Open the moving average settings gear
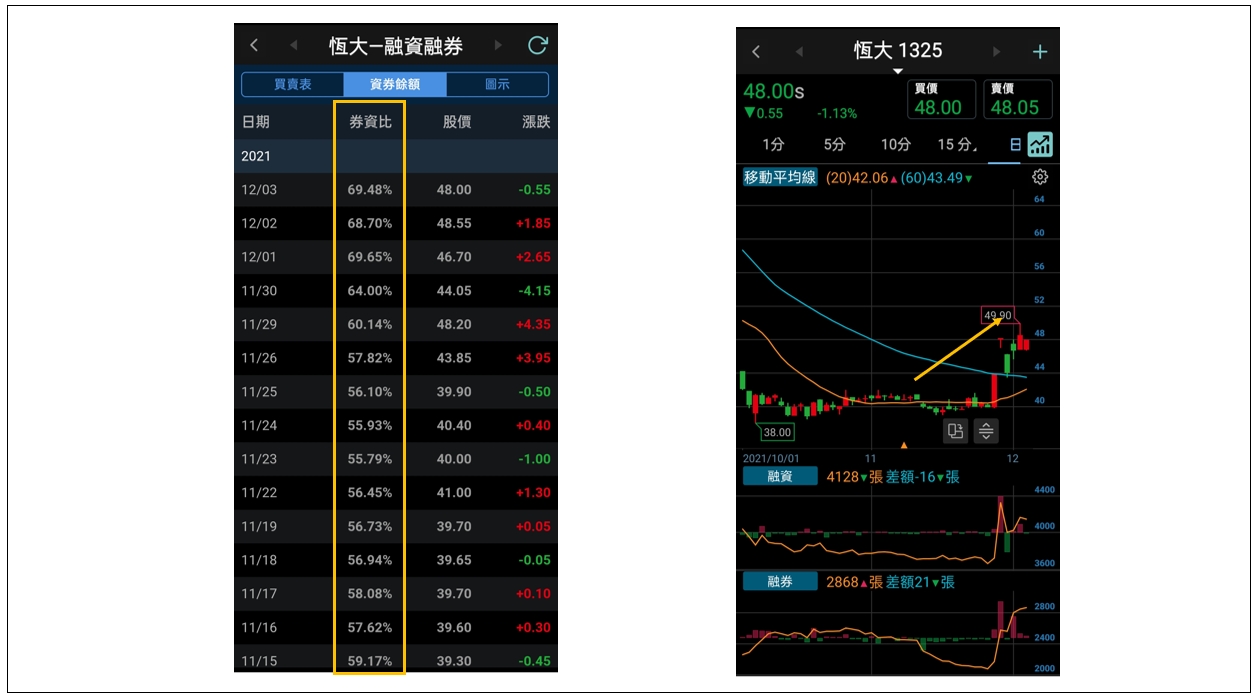 click(1040, 177)
